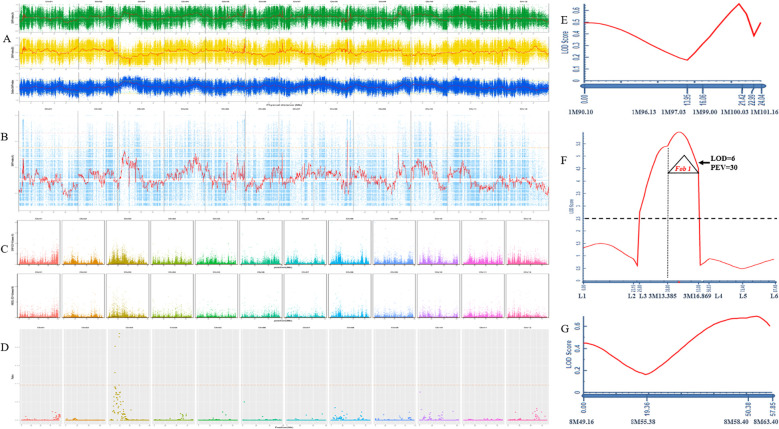Click the panel D label
This screenshot has height=429, width=779.
pos(5,346)
